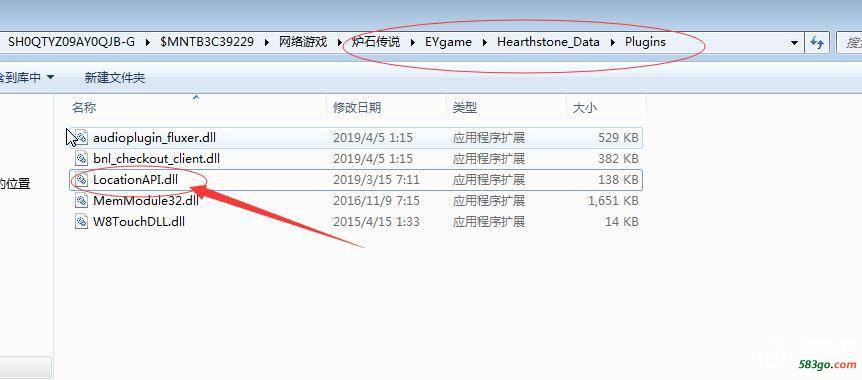Select the W8TouchDLL.dll file icon
Screen dimensions: 862x380
point(81,222)
